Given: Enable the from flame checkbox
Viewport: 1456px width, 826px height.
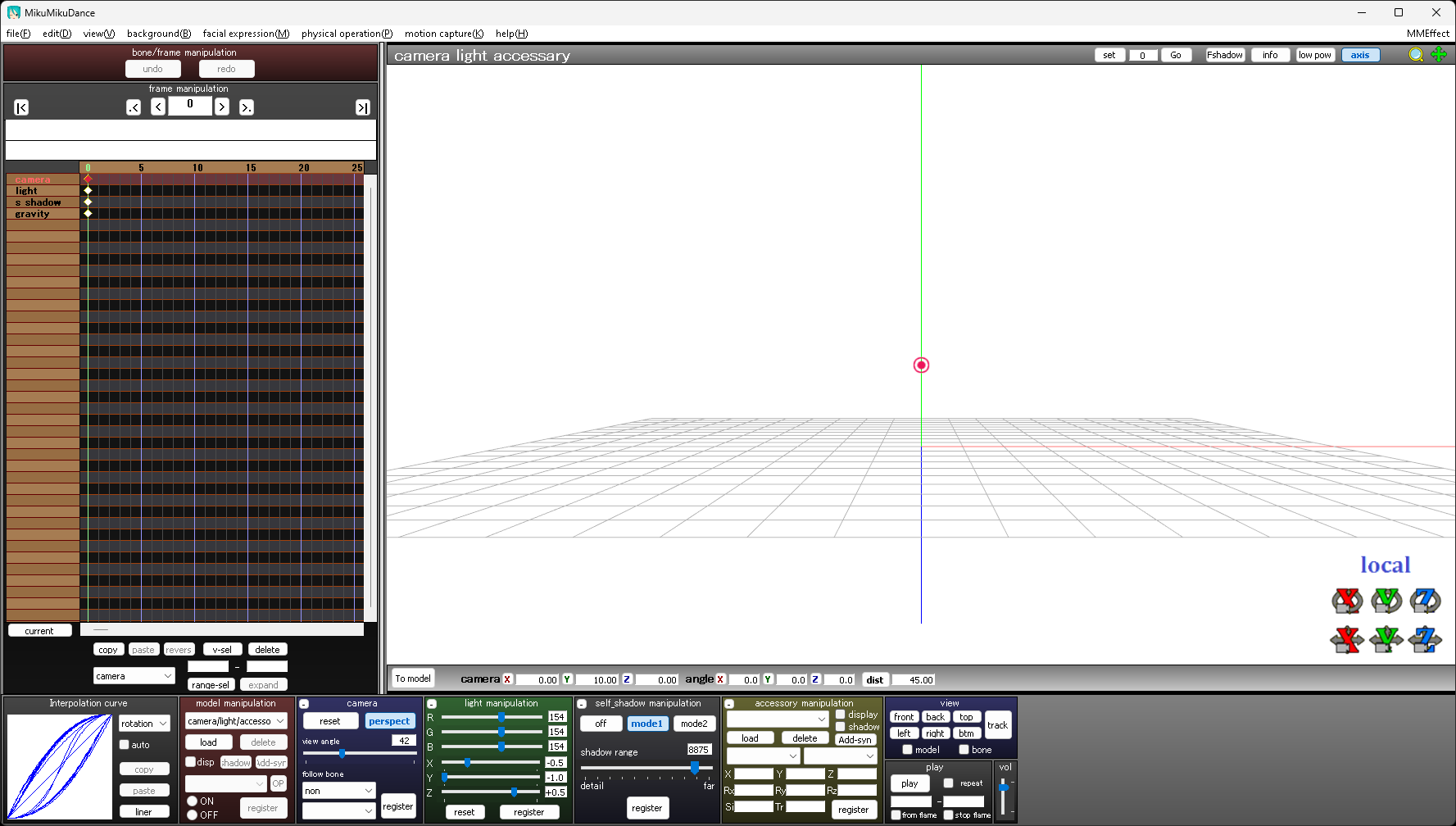Looking at the screenshot, I should 896,815.
